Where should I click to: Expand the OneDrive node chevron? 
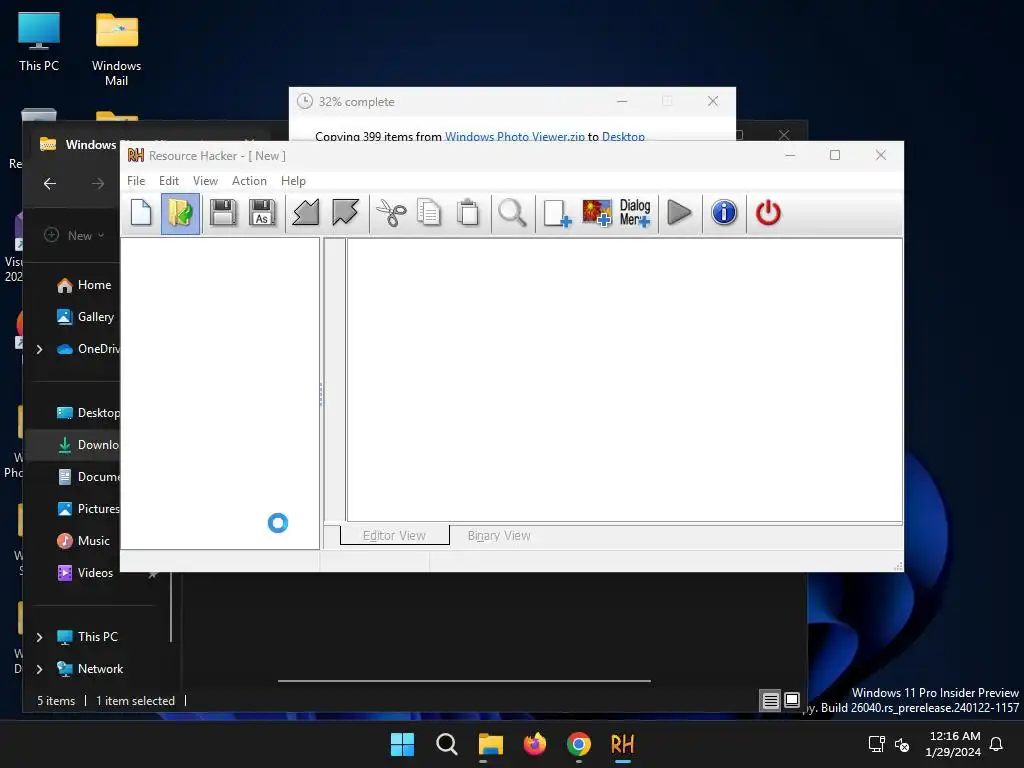39,349
